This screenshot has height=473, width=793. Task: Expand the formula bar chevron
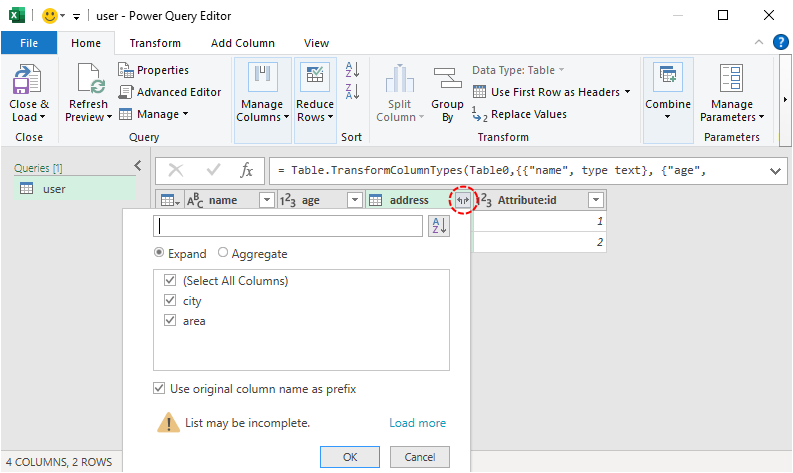[x=775, y=171]
